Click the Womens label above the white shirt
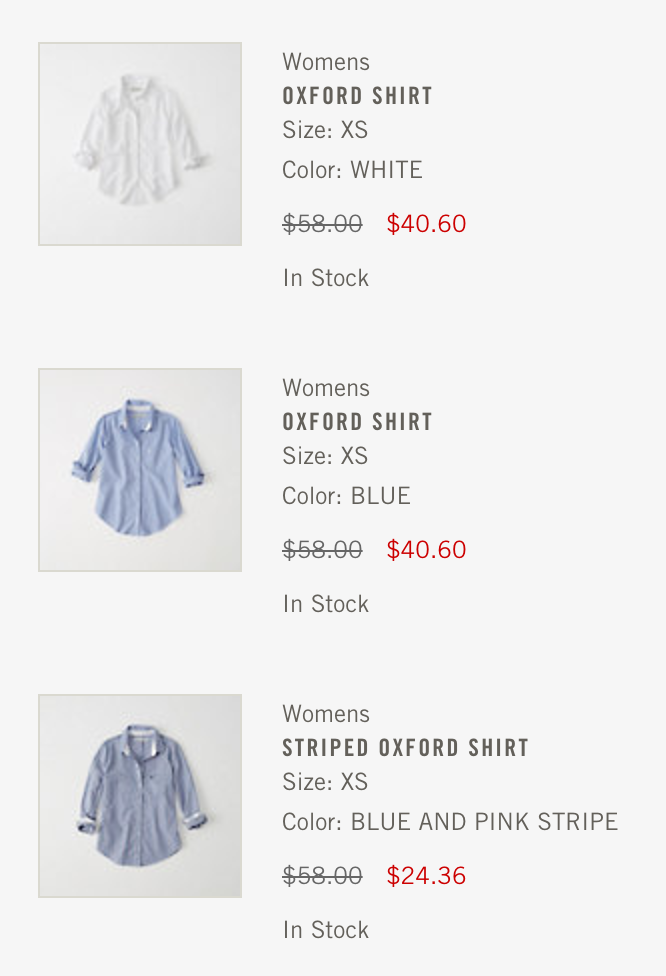 click(x=326, y=62)
